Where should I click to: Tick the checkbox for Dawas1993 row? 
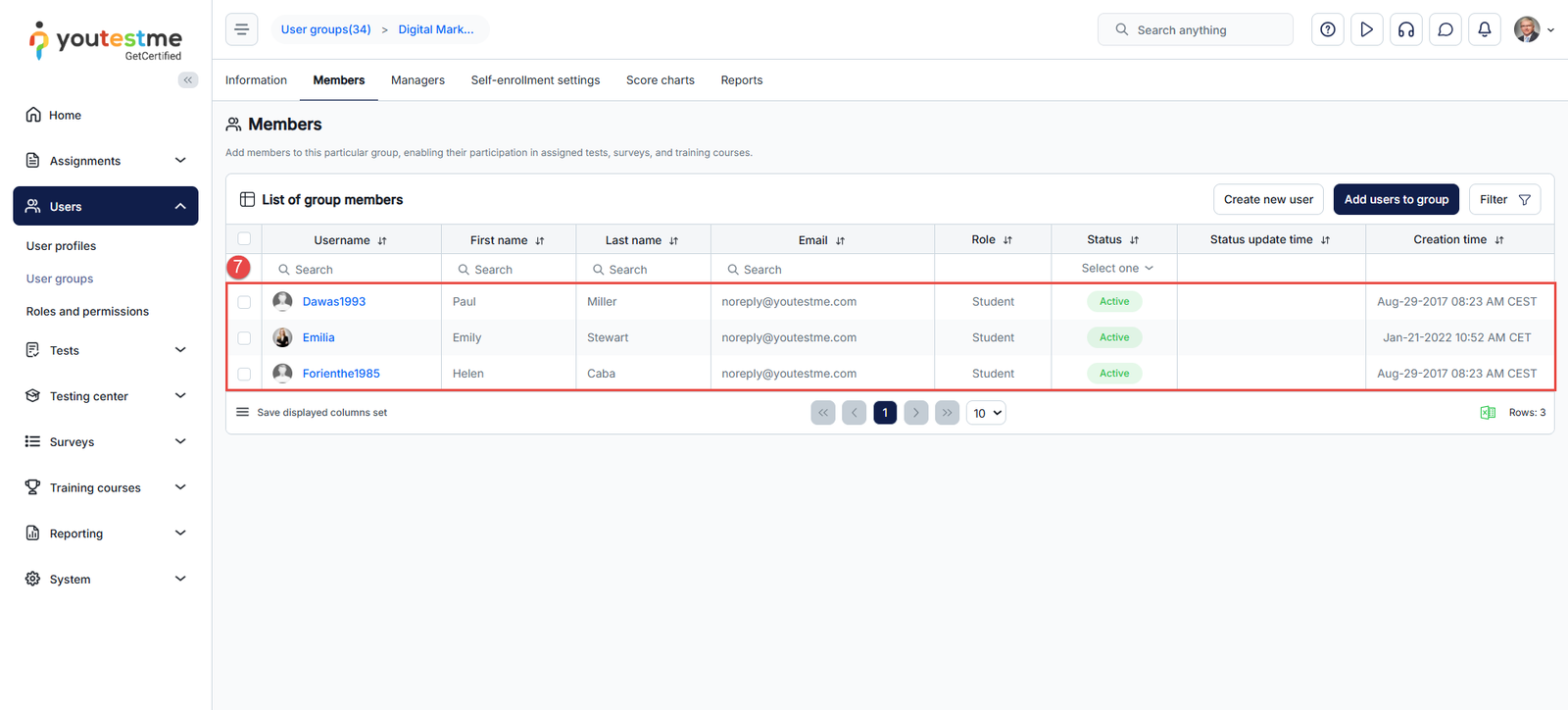(244, 302)
